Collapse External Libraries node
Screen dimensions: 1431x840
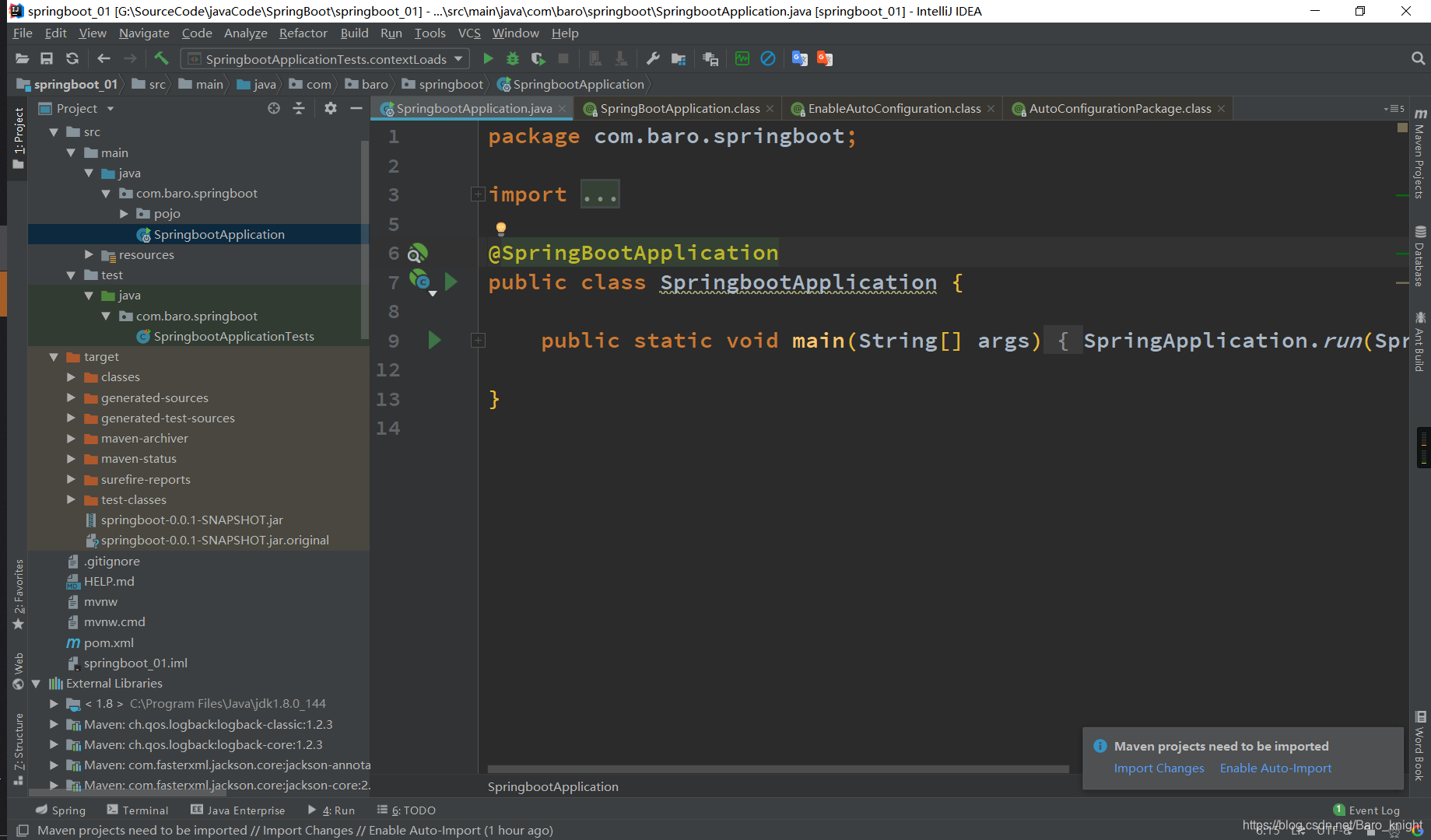tap(36, 684)
